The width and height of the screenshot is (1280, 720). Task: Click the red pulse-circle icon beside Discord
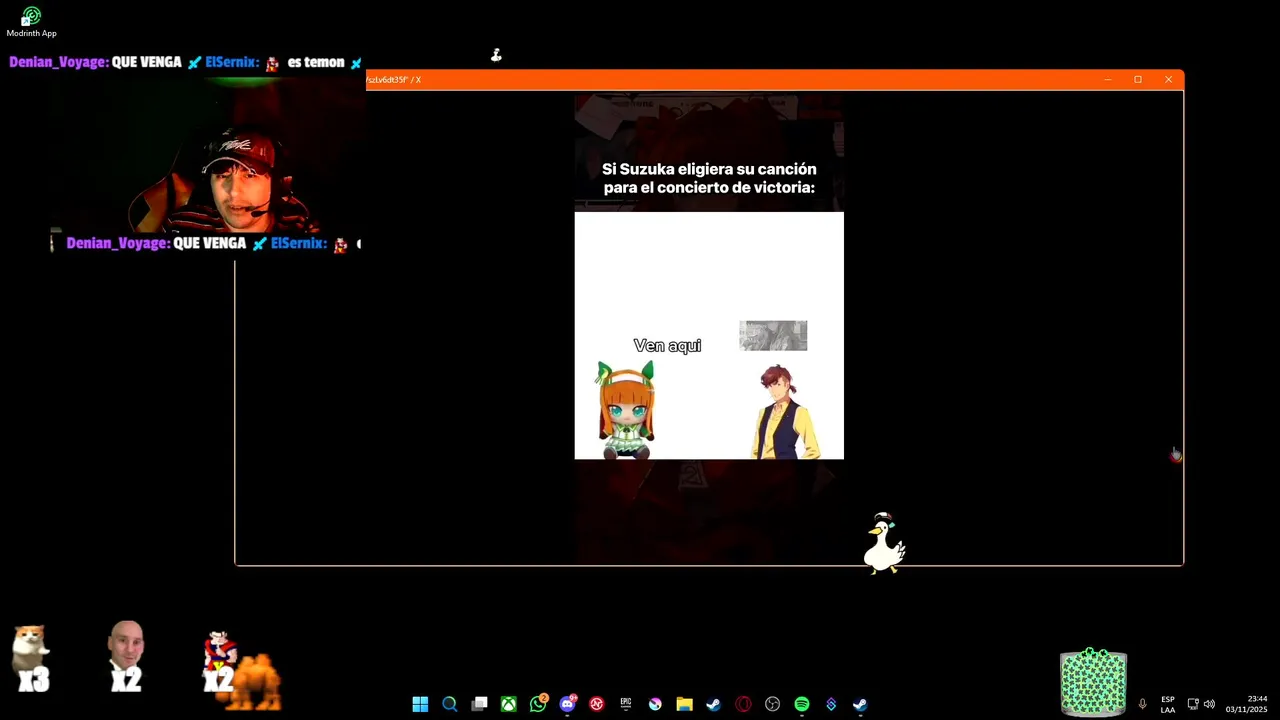tap(597, 704)
